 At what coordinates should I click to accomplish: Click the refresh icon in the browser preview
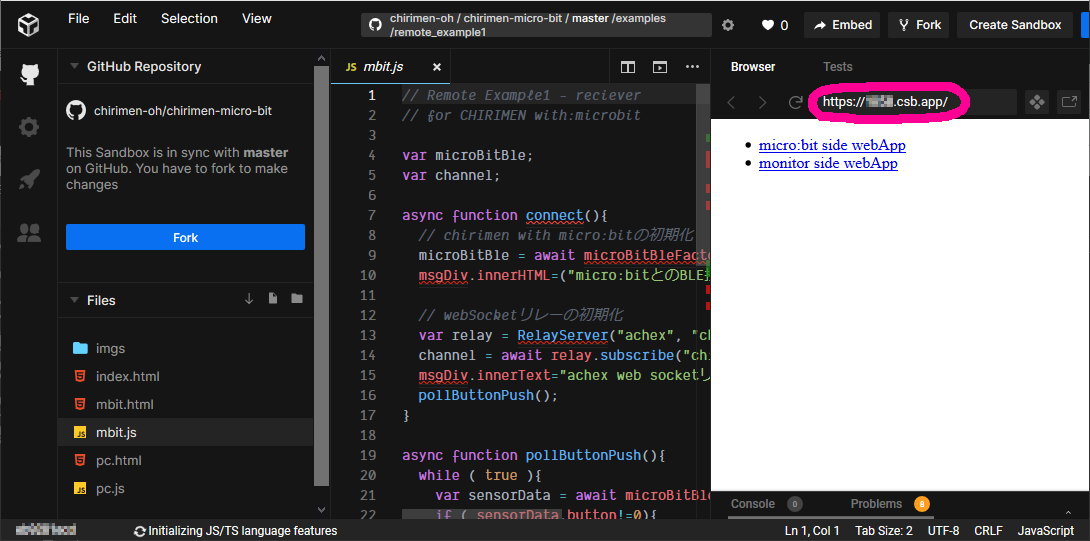795,102
